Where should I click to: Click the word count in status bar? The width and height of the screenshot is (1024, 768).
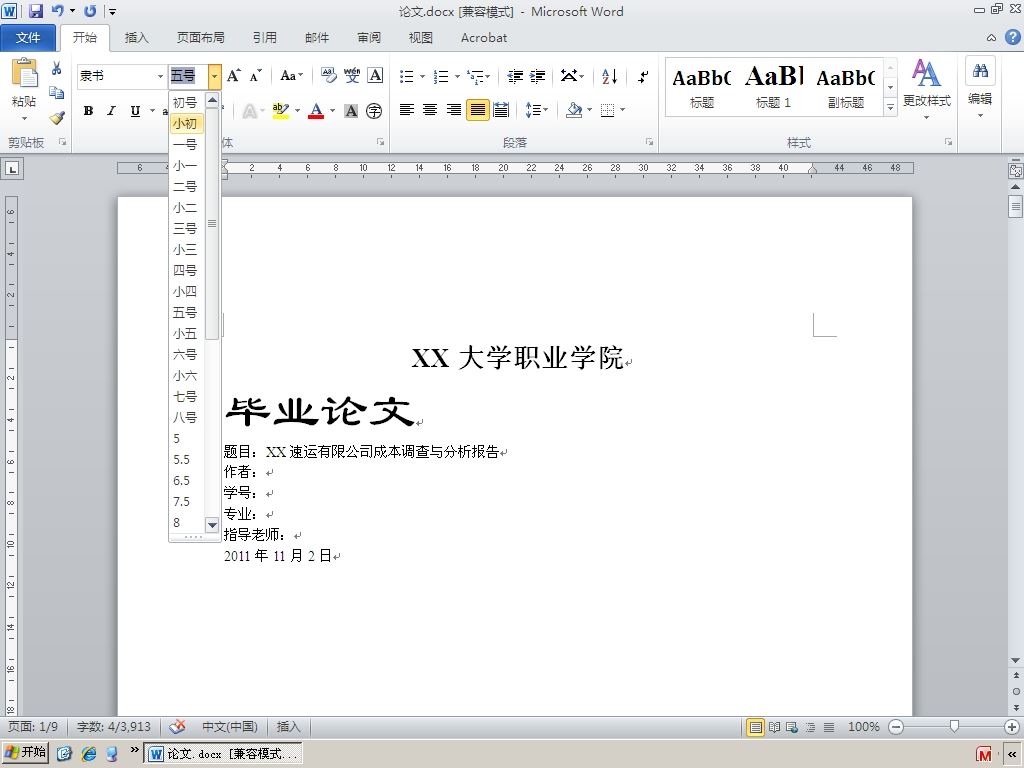tap(114, 727)
